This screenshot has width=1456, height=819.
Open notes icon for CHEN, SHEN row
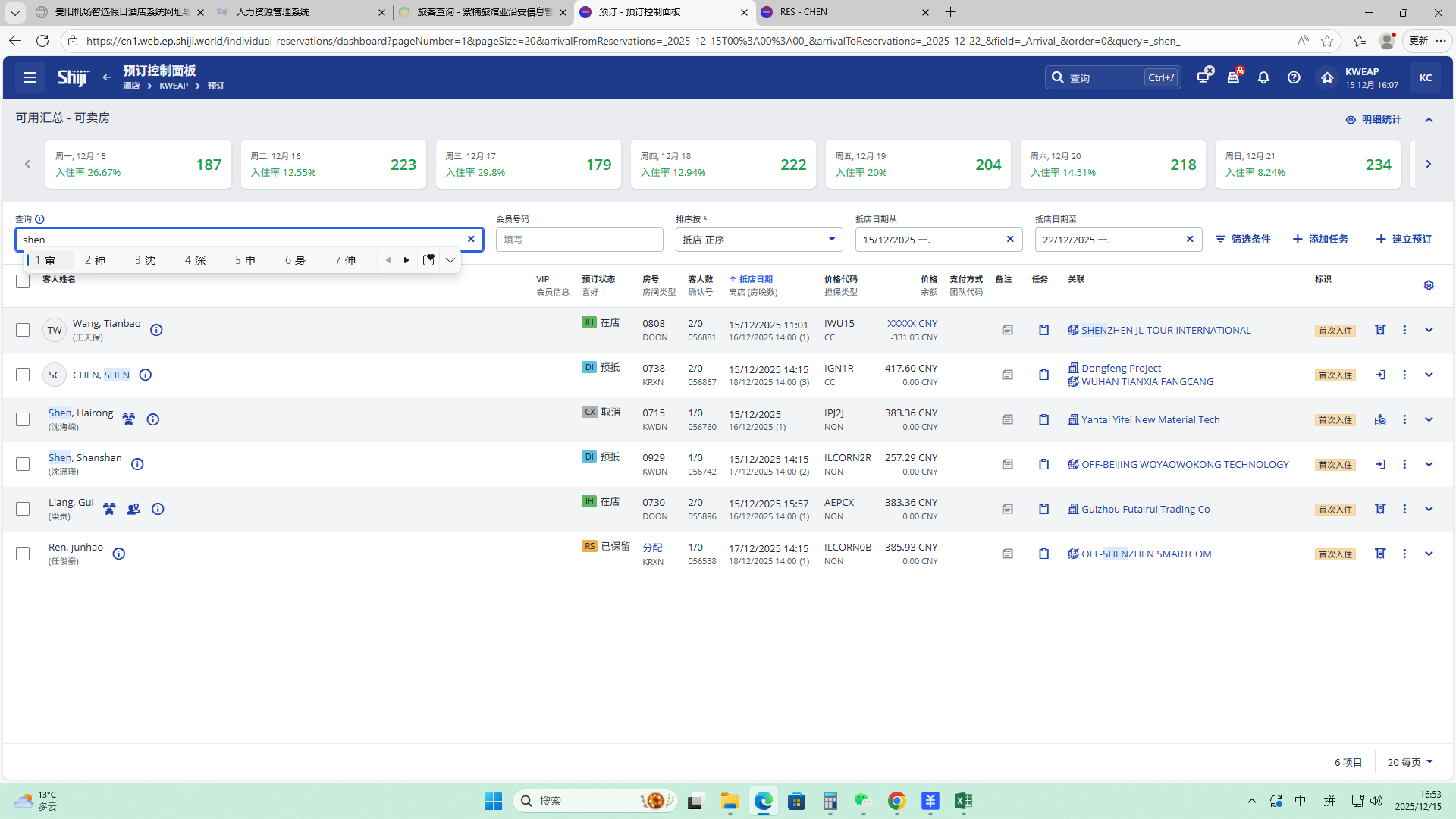tap(1007, 375)
